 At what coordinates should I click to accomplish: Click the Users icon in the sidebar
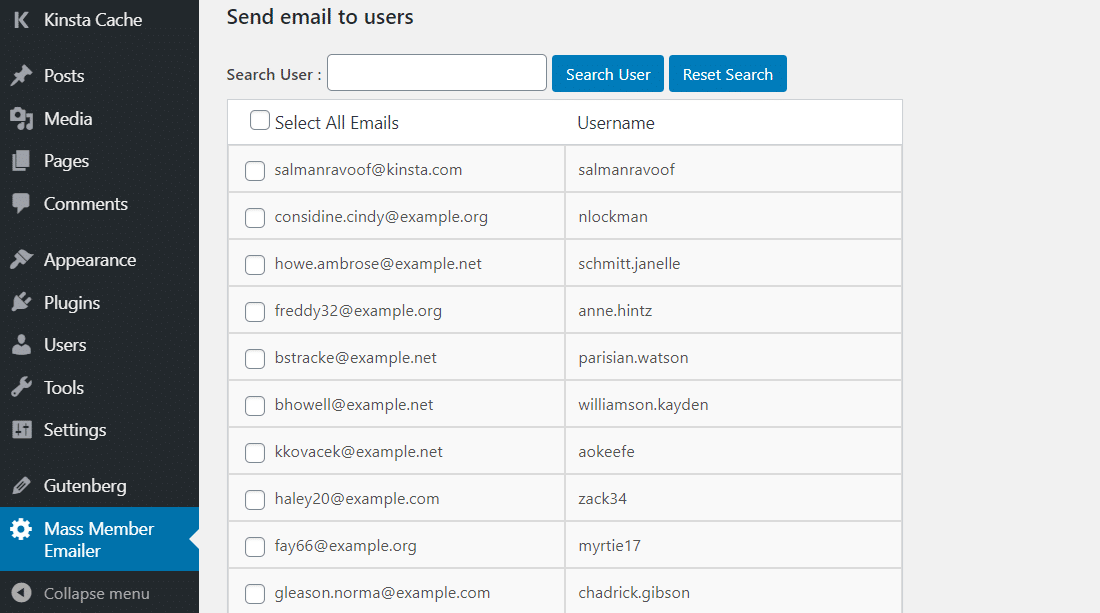[23, 344]
